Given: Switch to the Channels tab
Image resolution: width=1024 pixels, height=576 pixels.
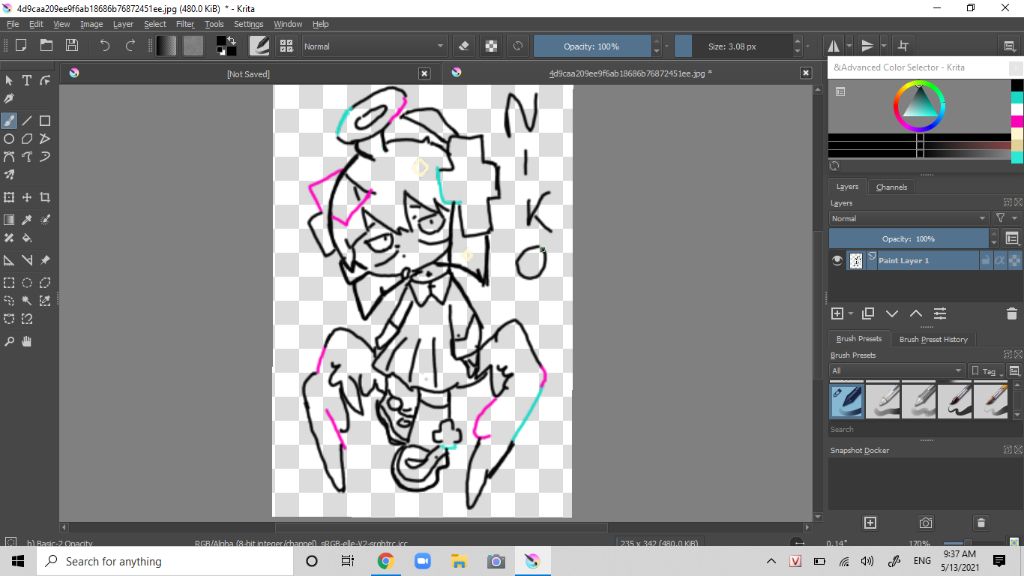Looking at the screenshot, I should pyautogui.click(x=891, y=187).
